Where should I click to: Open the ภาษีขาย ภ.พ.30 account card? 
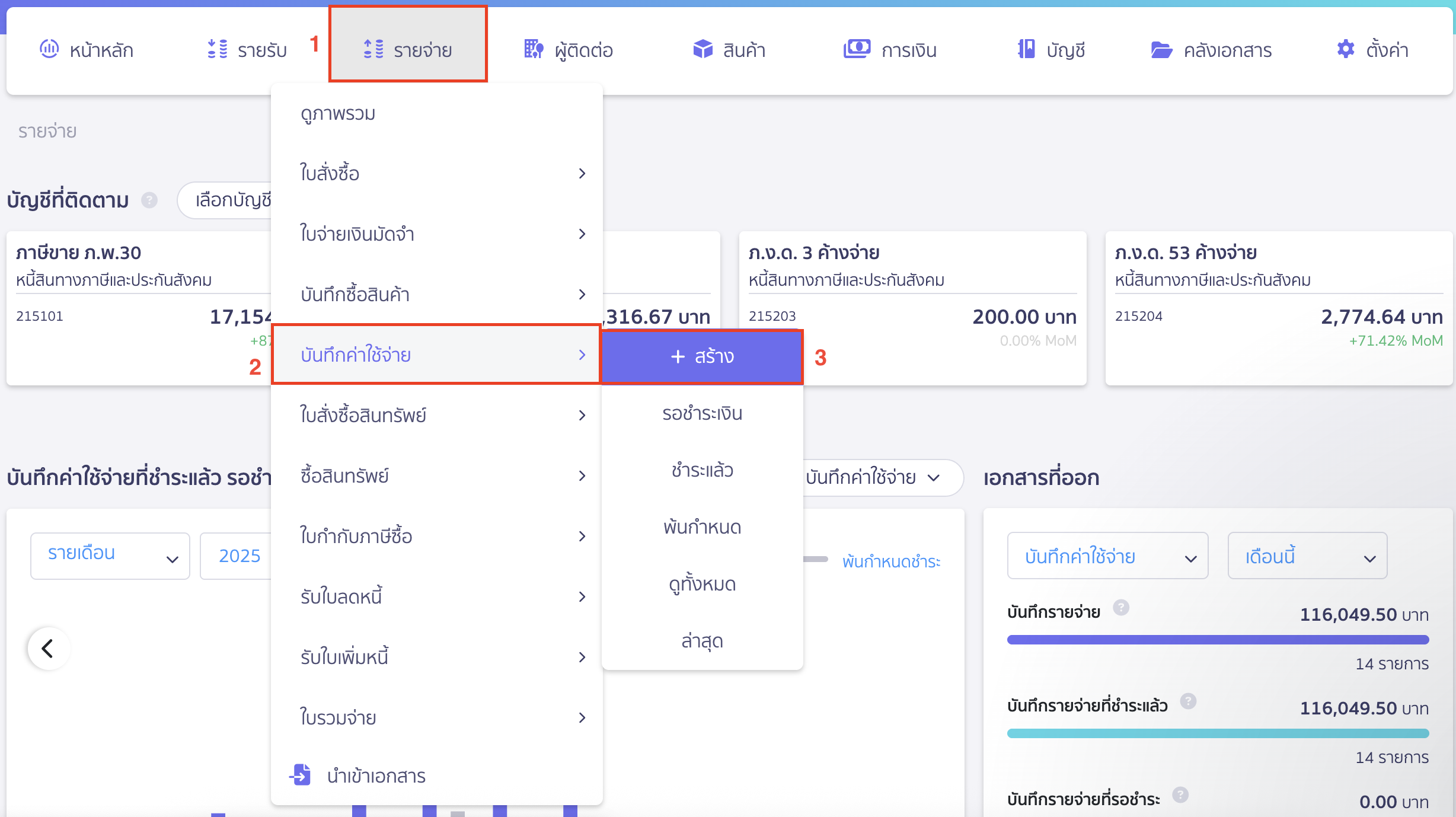(139, 308)
